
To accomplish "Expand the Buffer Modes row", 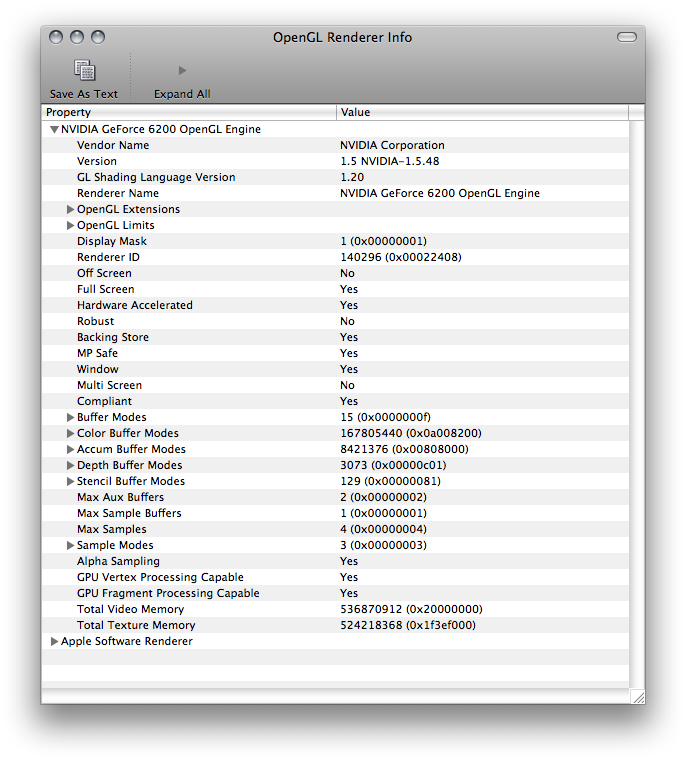I will [x=70, y=417].
